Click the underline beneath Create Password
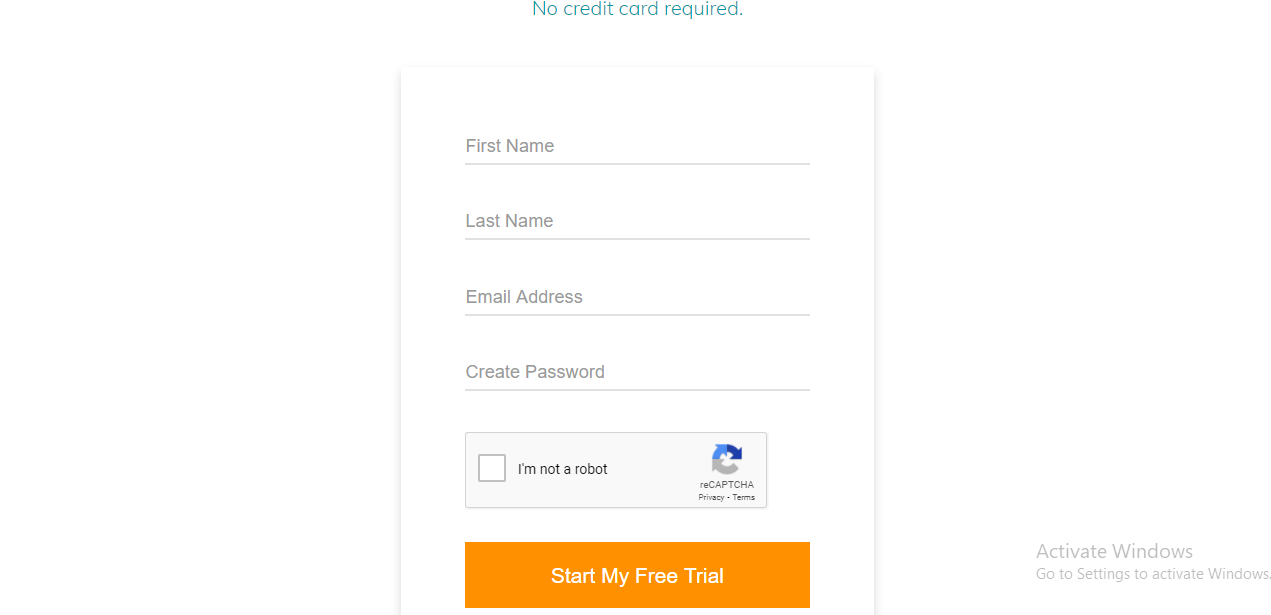Image resolution: width=1271 pixels, height=615 pixels. (x=637, y=389)
